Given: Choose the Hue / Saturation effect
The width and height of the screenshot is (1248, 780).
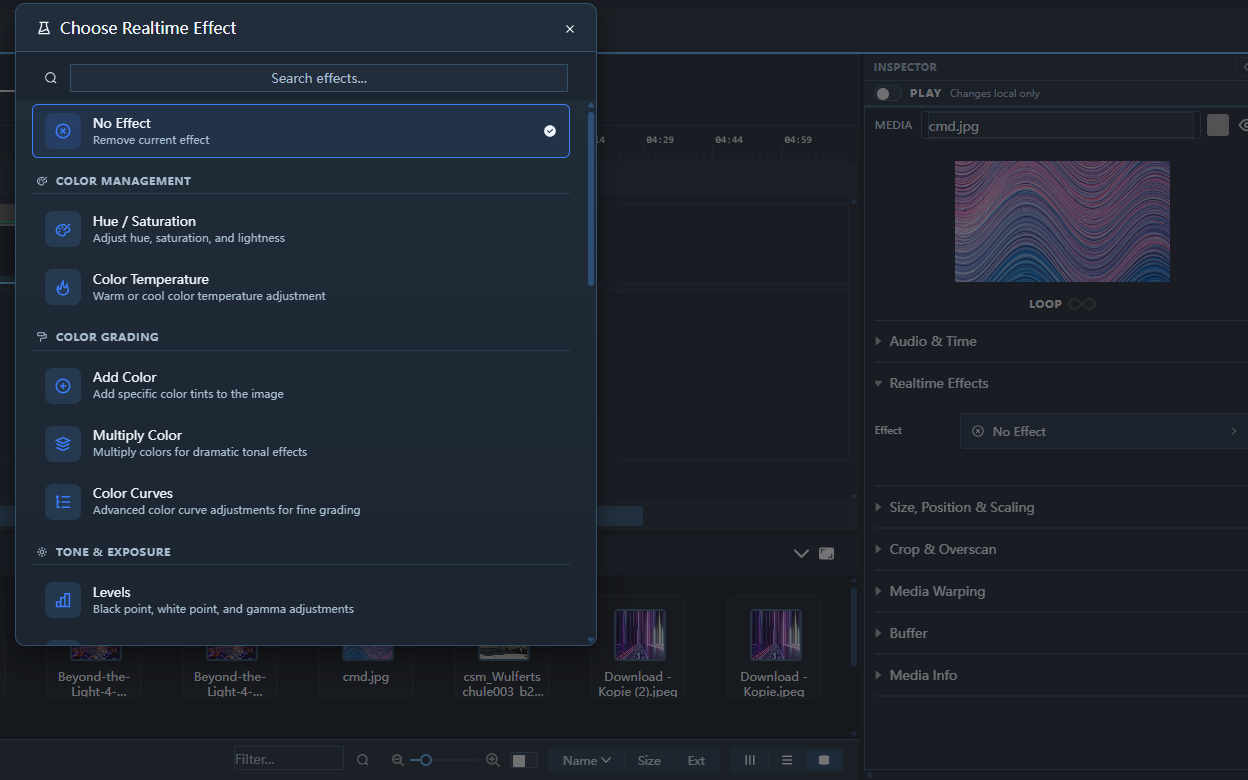Looking at the screenshot, I should tap(301, 229).
